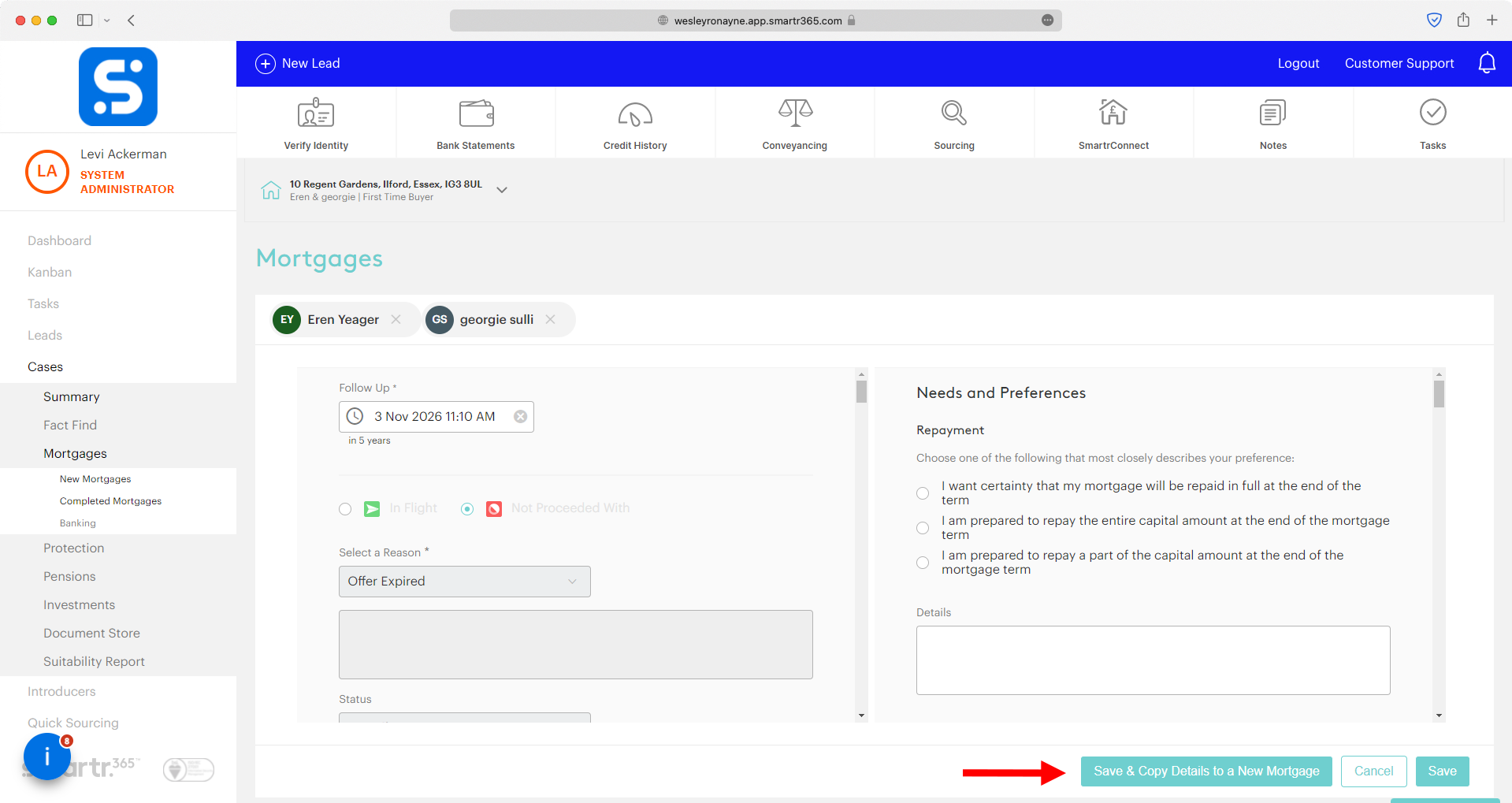
Task: Click the GS avatar badge
Action: coord(440,320)
